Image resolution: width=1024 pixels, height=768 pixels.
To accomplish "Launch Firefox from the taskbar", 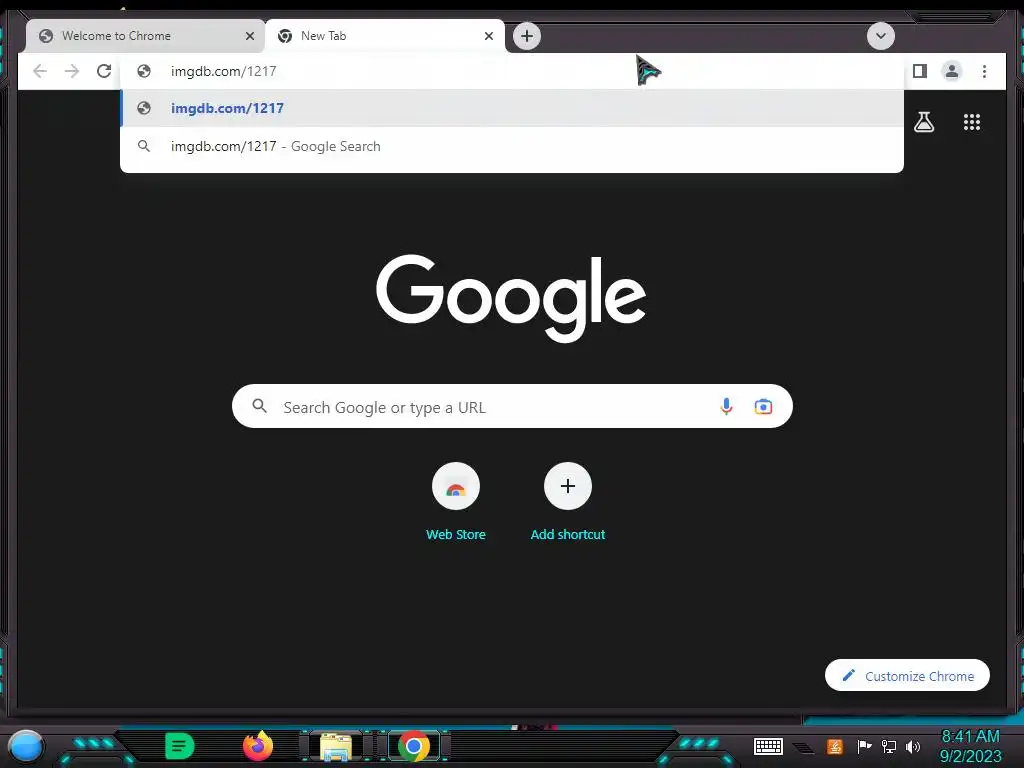I will point(257,746).
